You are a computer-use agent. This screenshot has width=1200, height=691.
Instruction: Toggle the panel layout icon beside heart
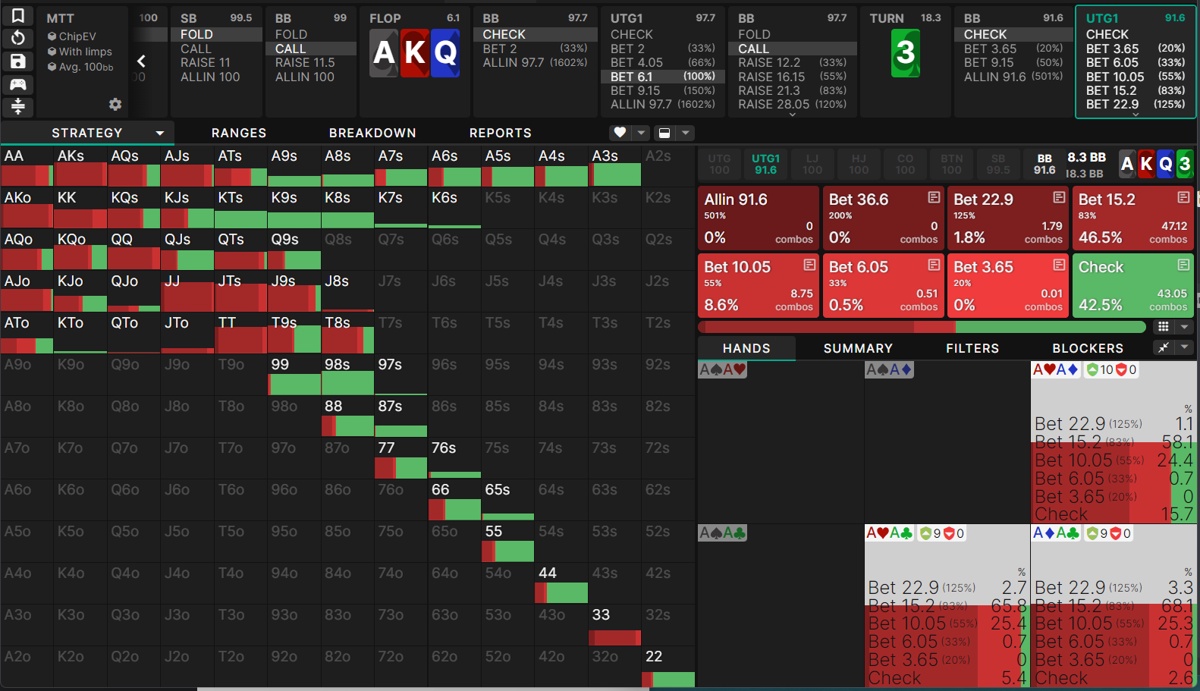point(663,133)
